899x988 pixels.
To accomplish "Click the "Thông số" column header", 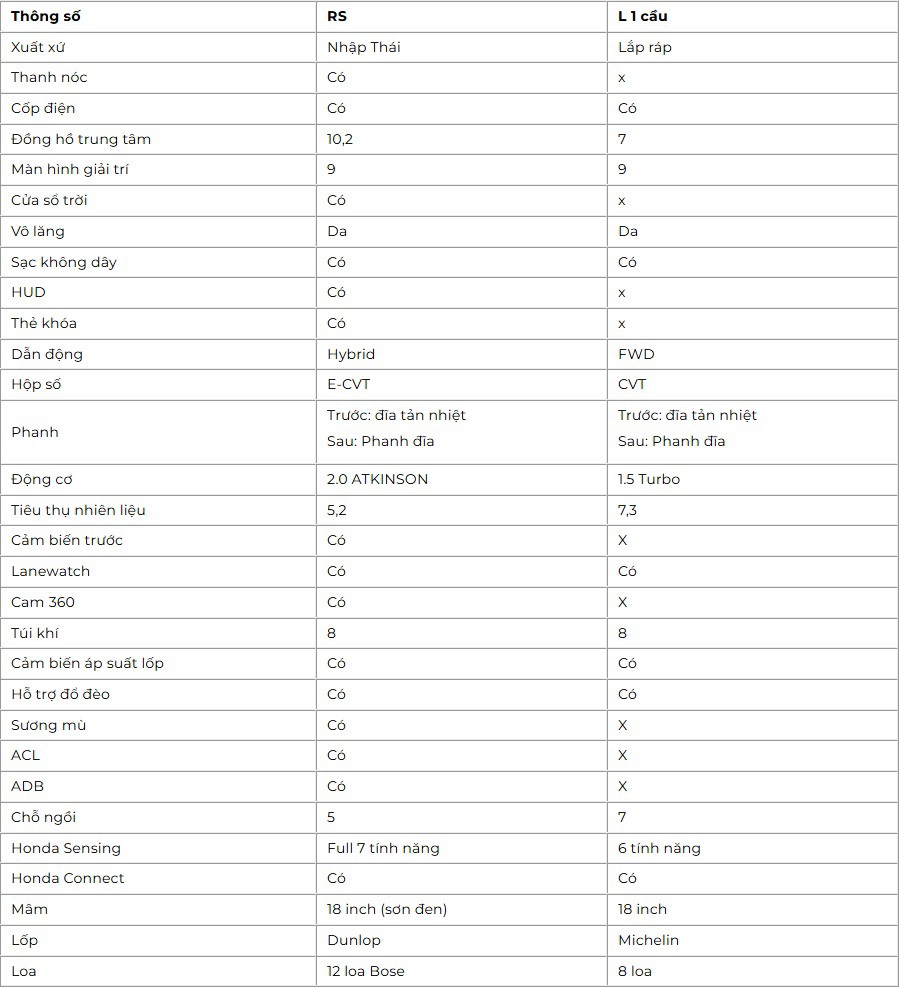I will point(46,17).
